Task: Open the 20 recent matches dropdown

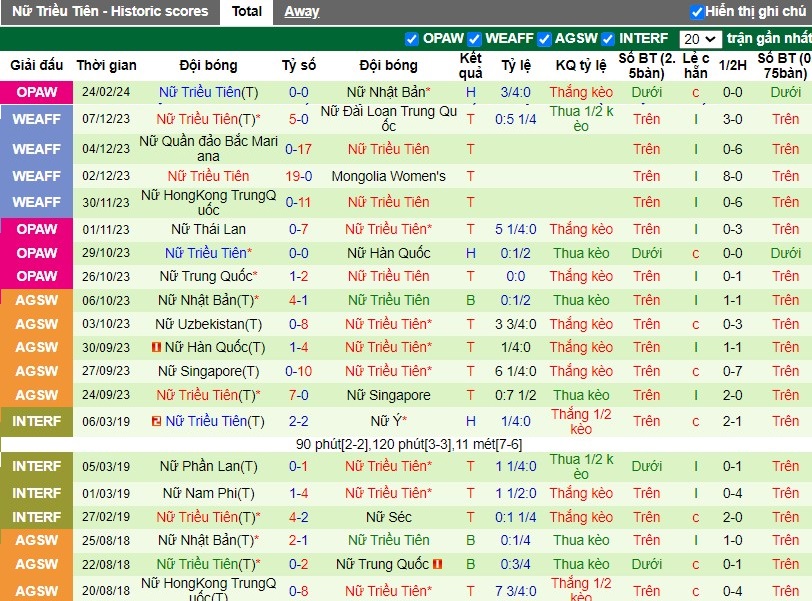Action: click(700, 39)
